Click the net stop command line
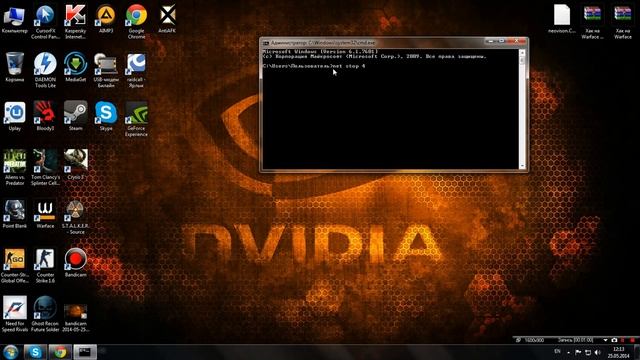Screen dimensions: 640x360 pyautogui.click(x=314, y=66)
